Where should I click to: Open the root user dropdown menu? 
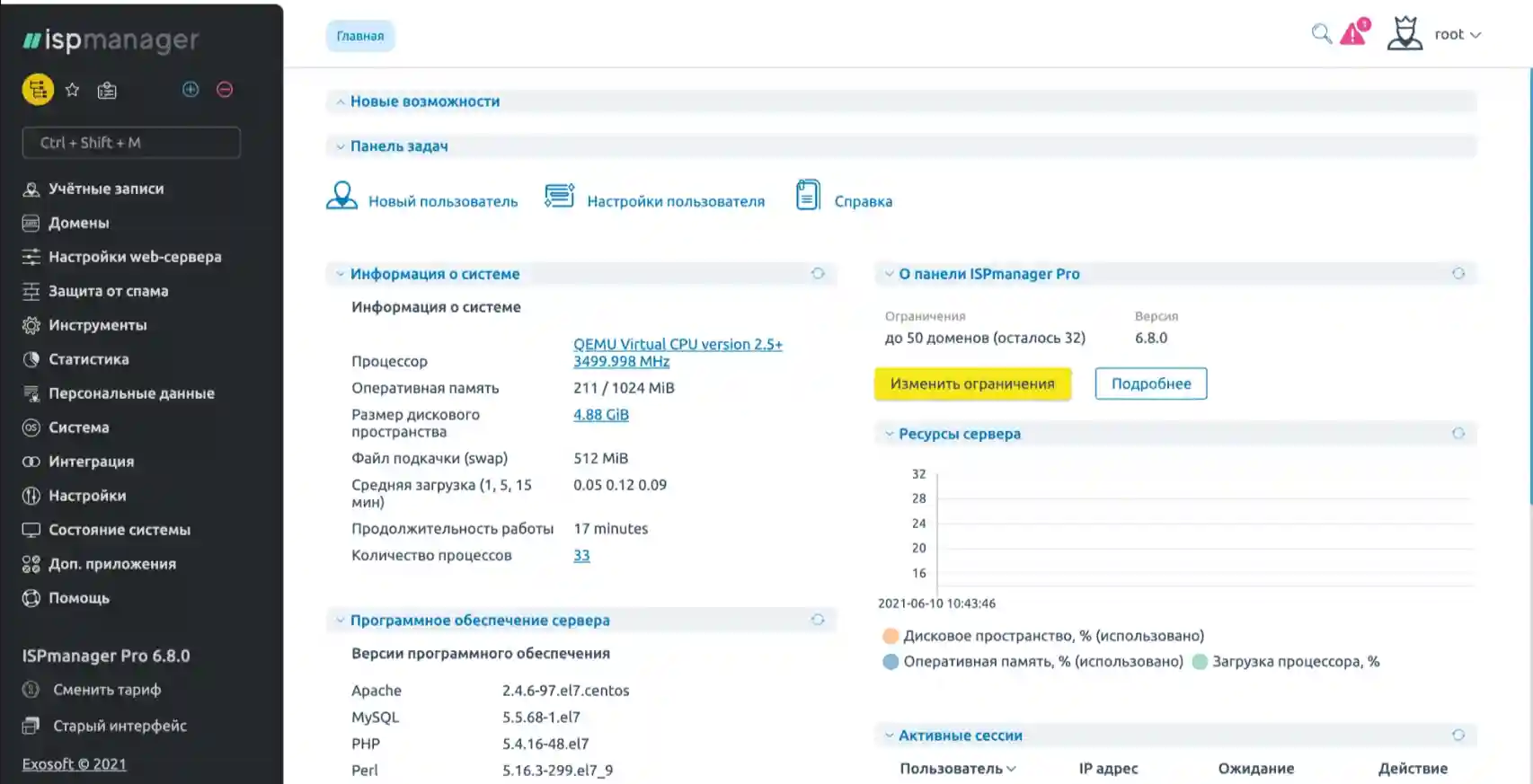tap(1456, 34)
